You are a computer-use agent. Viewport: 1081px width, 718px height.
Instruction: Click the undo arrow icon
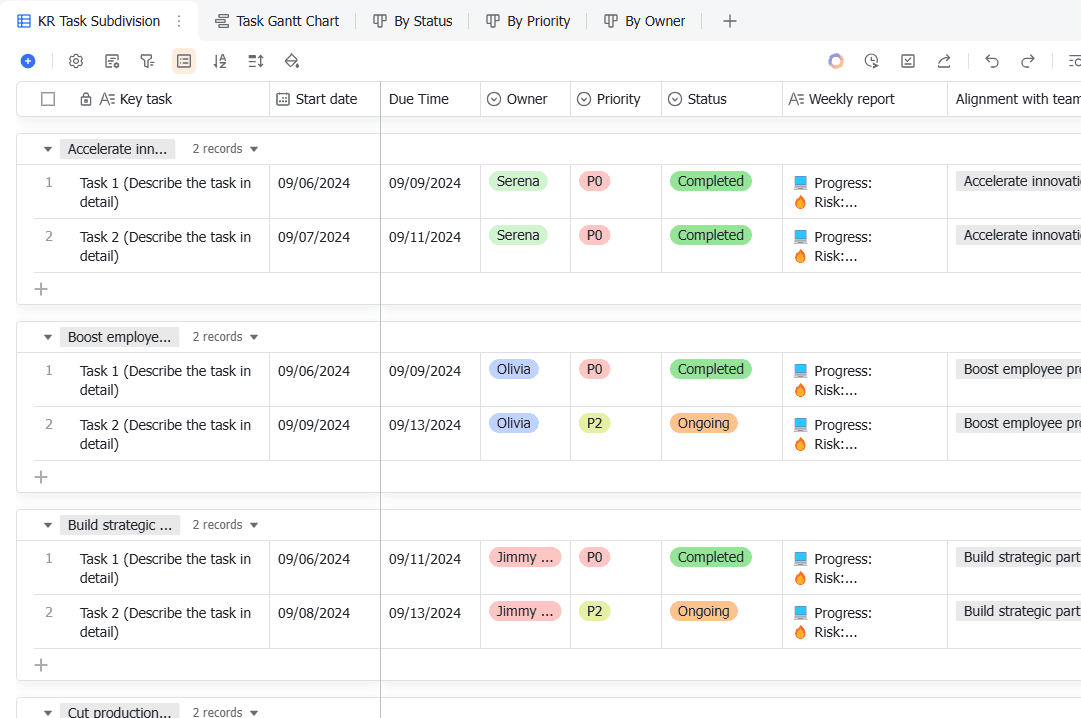tap(992, 61)
